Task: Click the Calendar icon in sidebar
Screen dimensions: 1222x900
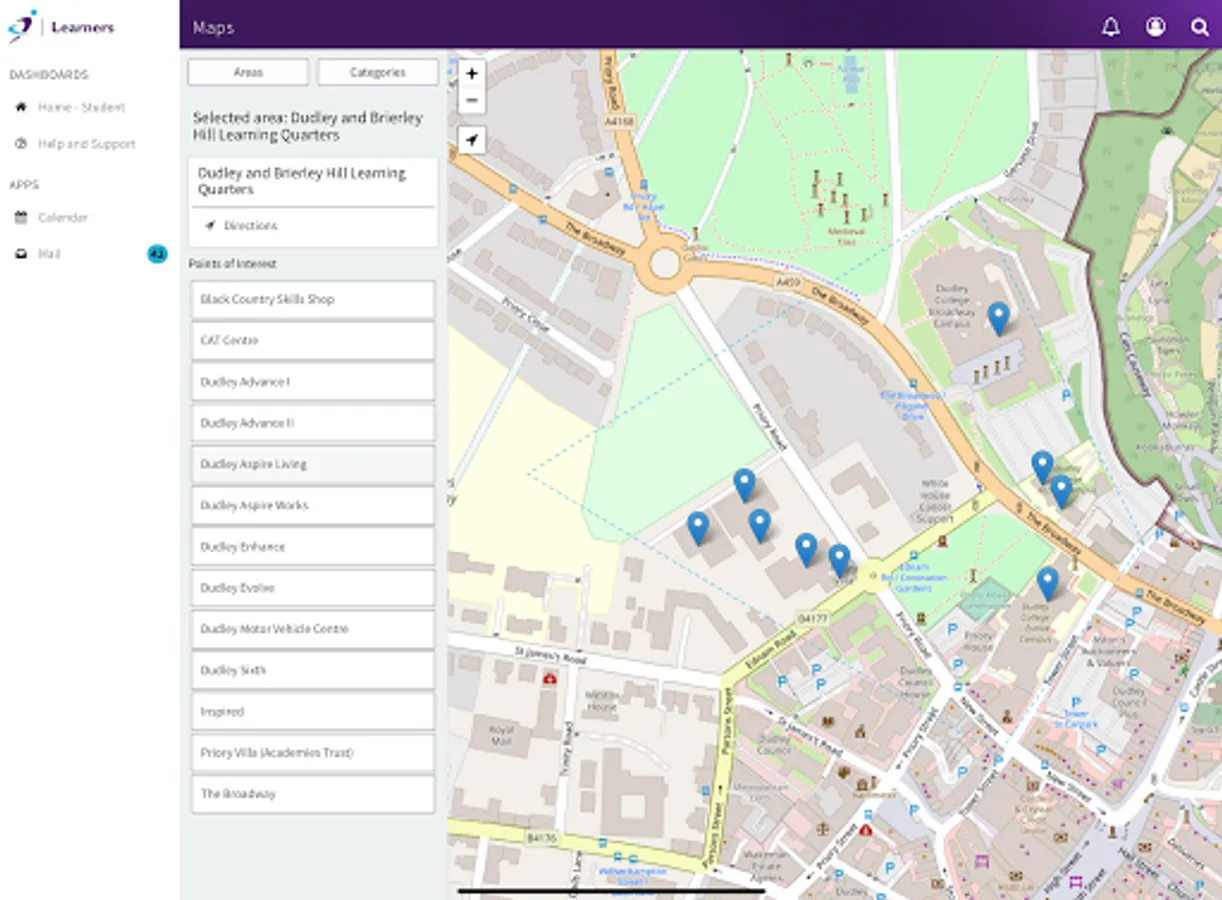Action: point(20,218)
